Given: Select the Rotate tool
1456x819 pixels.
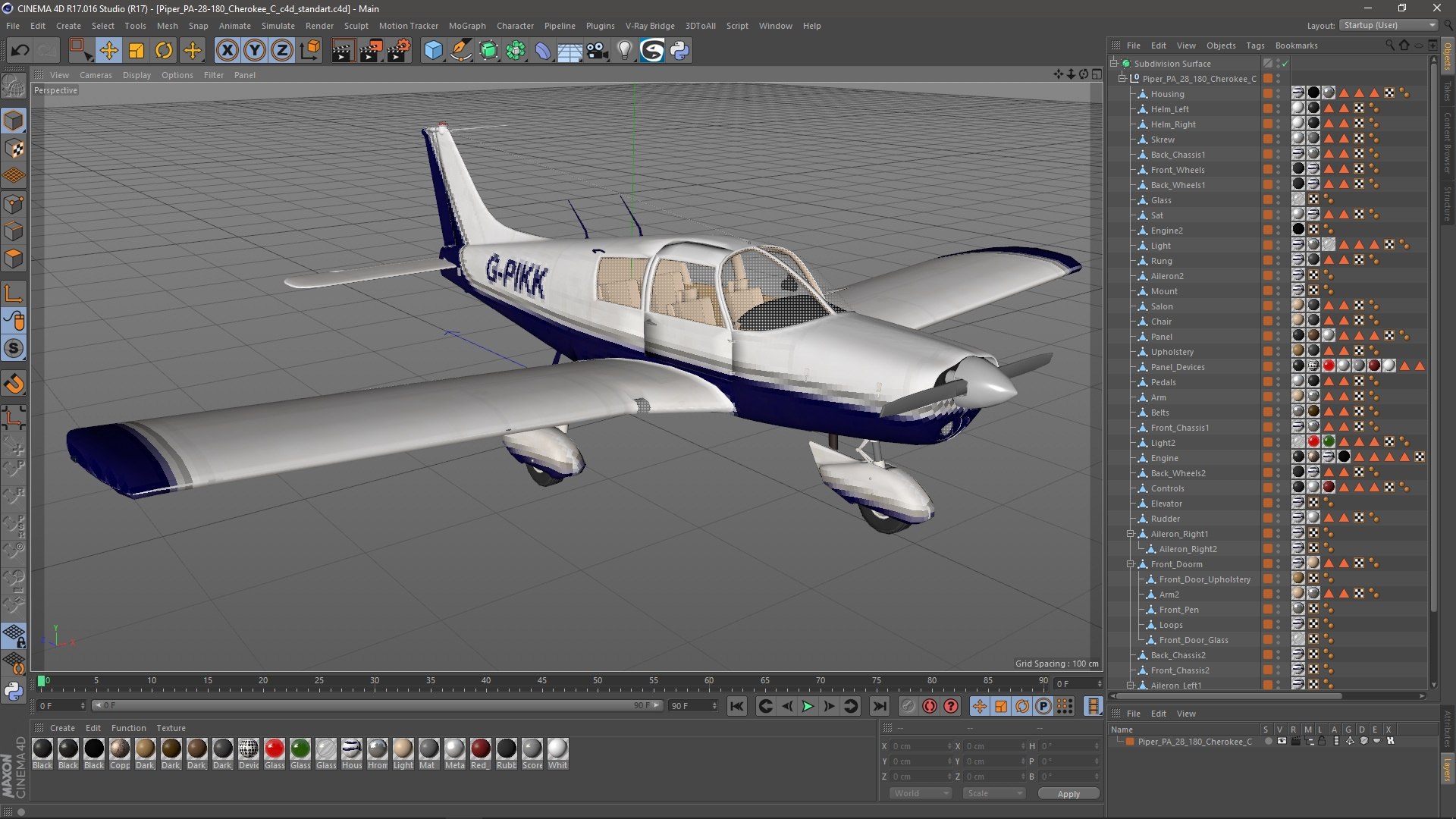Looking at the screenshot, I should pos(164,51).
